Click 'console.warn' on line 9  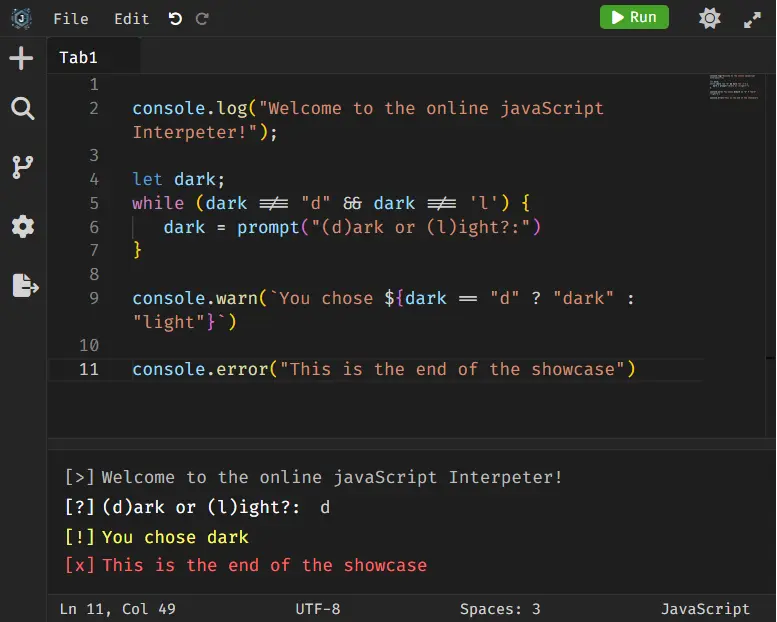[195, 298]
